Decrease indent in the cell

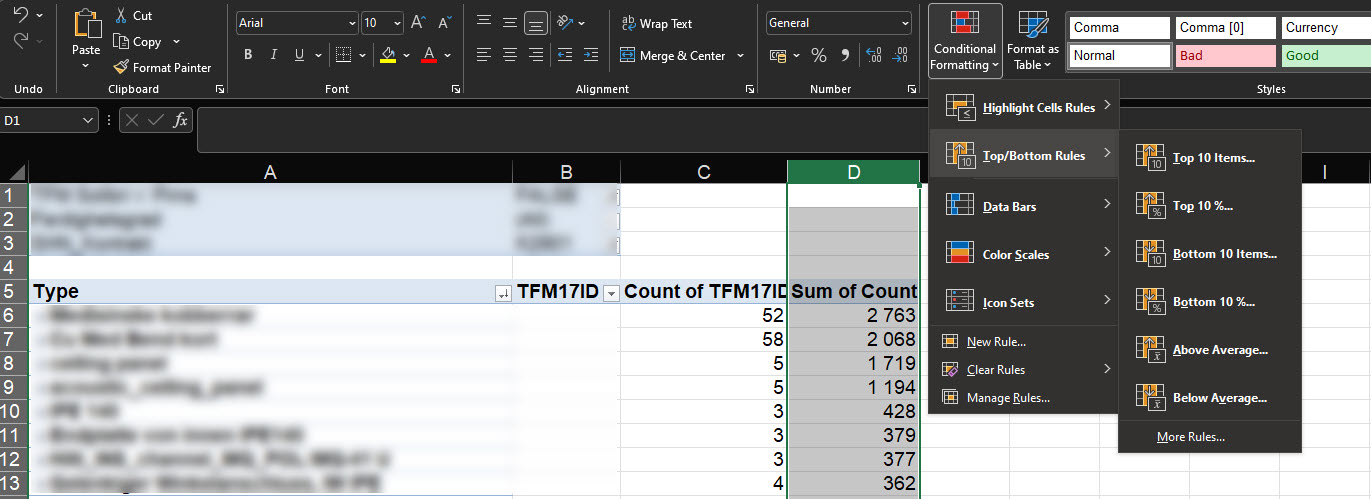(566, 55)
